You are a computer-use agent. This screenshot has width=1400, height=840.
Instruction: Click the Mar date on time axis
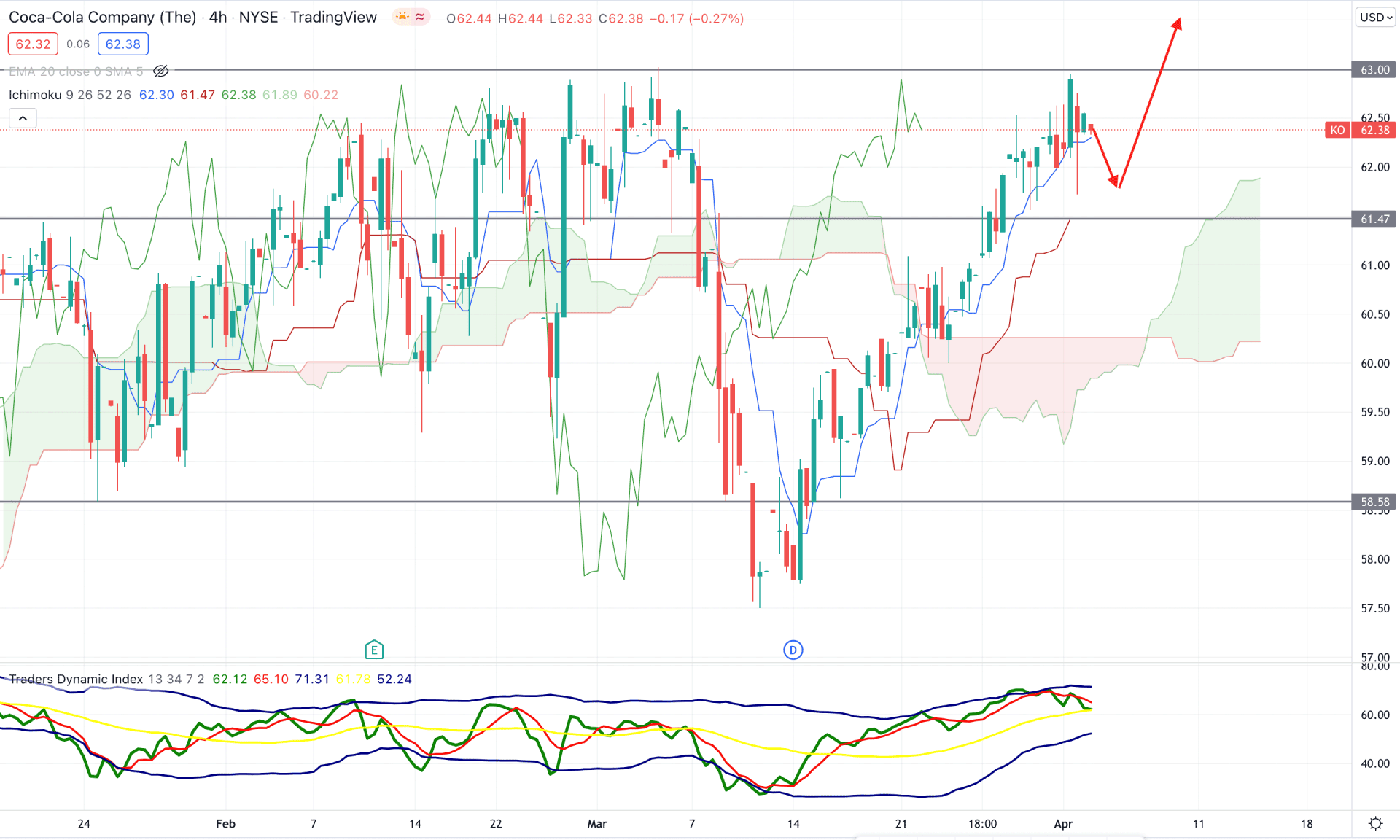click(x=597, y=824)
